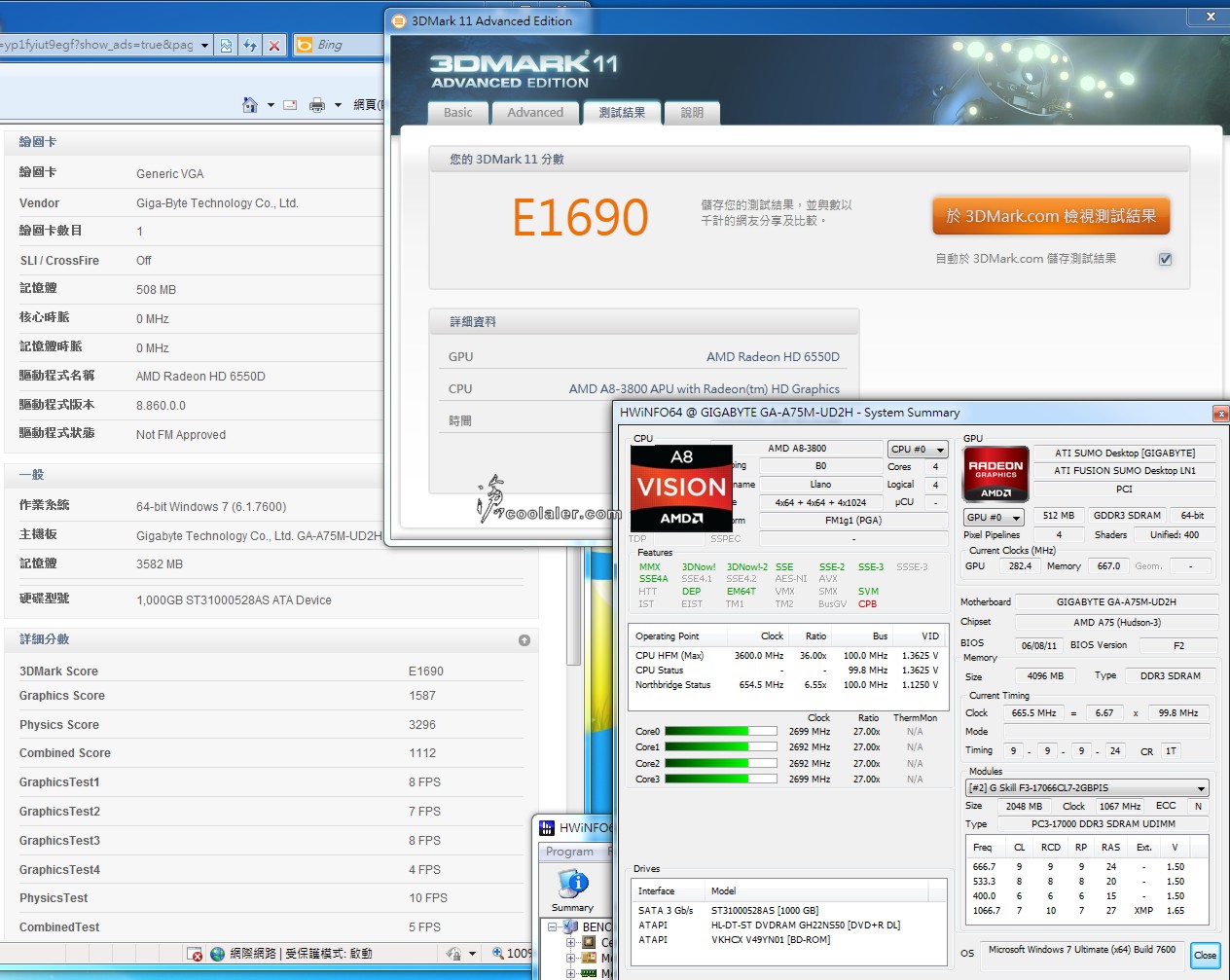Click the blocked pop-up icon in status bar
The height and width of the screenshot is (980, 1230).
click(195, 955)
